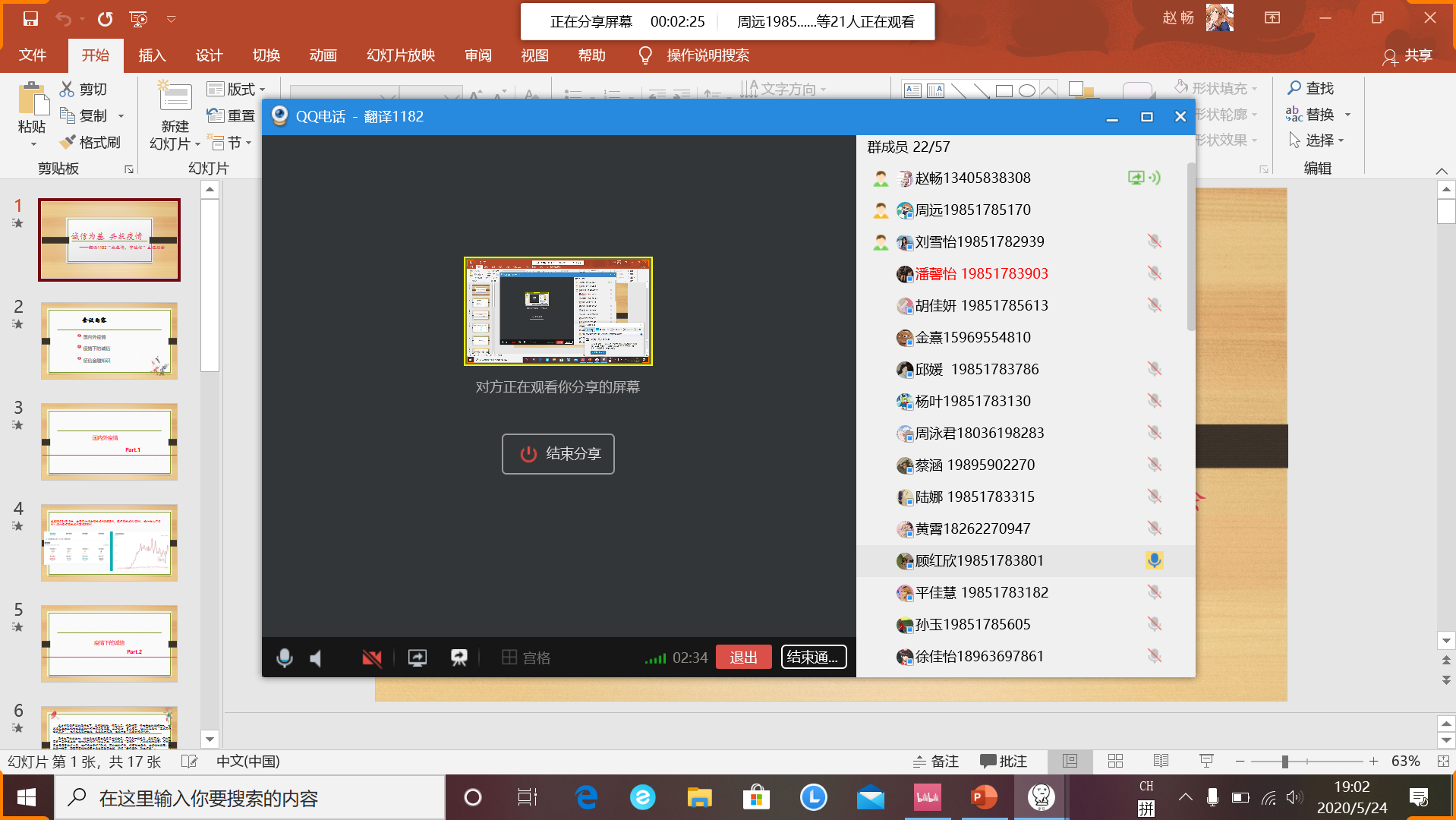Click the zoom slider handle
This screenshot has width=1456, height=820.
click(x=1284, y=762)
